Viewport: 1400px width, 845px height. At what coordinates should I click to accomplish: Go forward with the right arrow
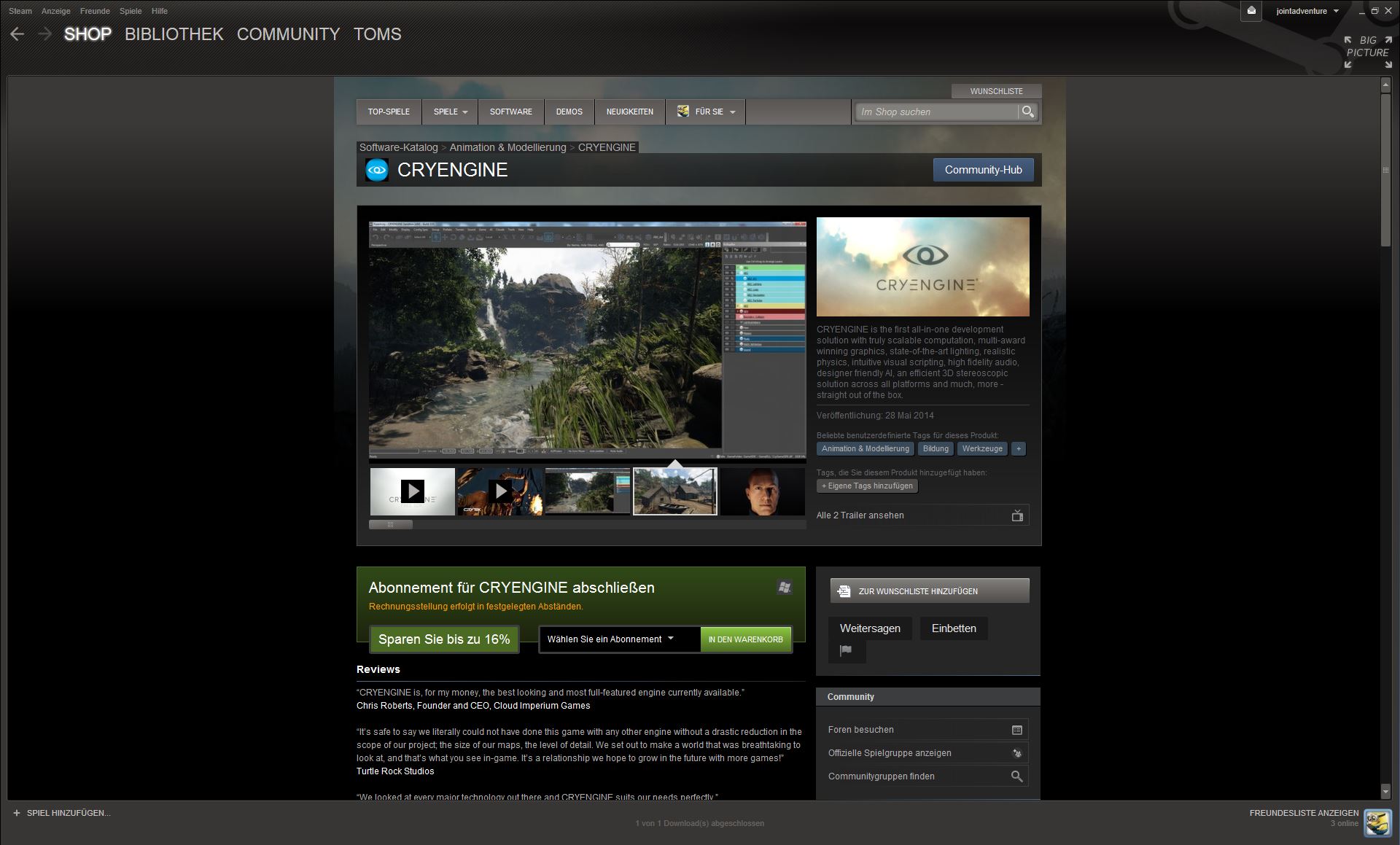pos(44,34)
